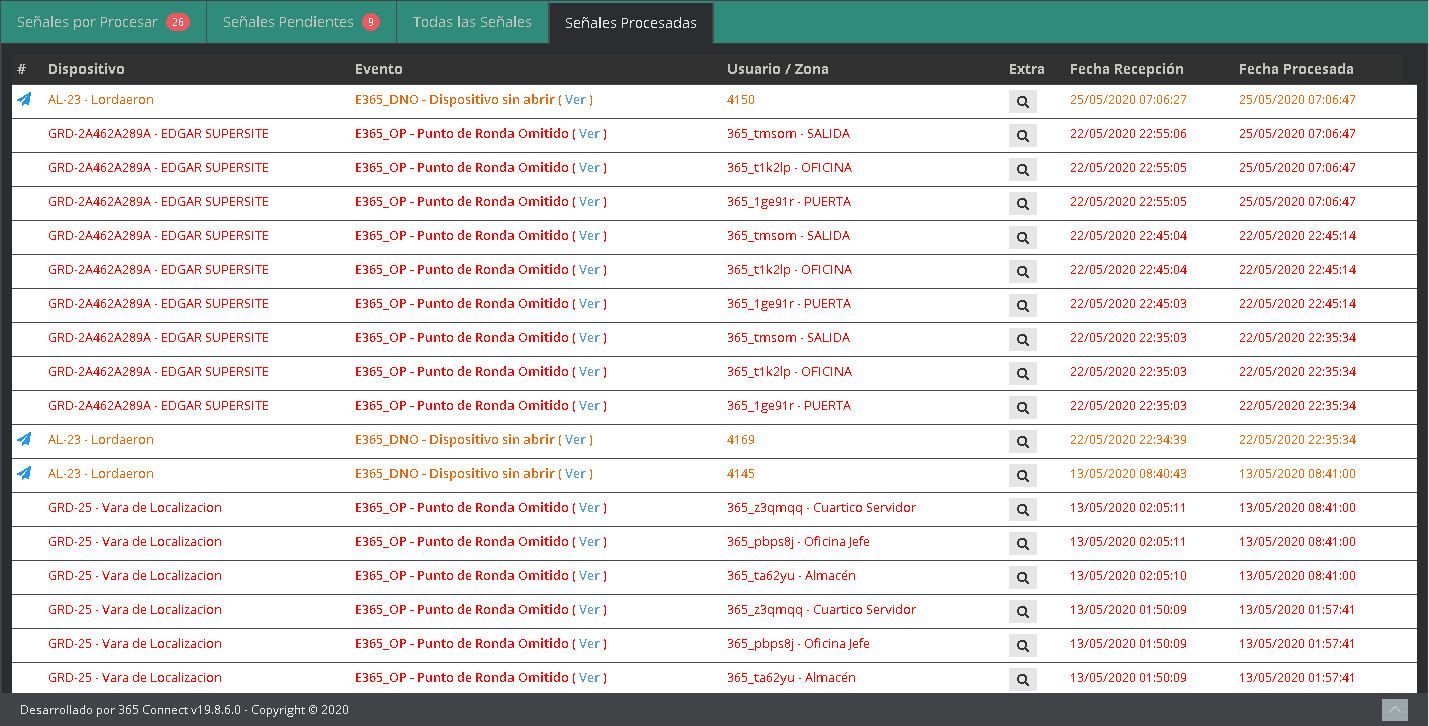
Task: Click the Fecha Procesada column header
Action: click(x=1295, y=69)
